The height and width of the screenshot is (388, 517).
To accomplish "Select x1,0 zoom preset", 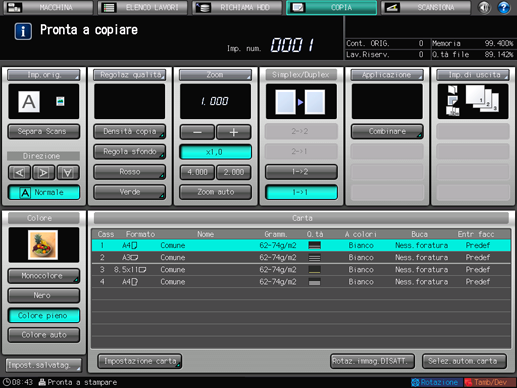I will click(215, 152).
